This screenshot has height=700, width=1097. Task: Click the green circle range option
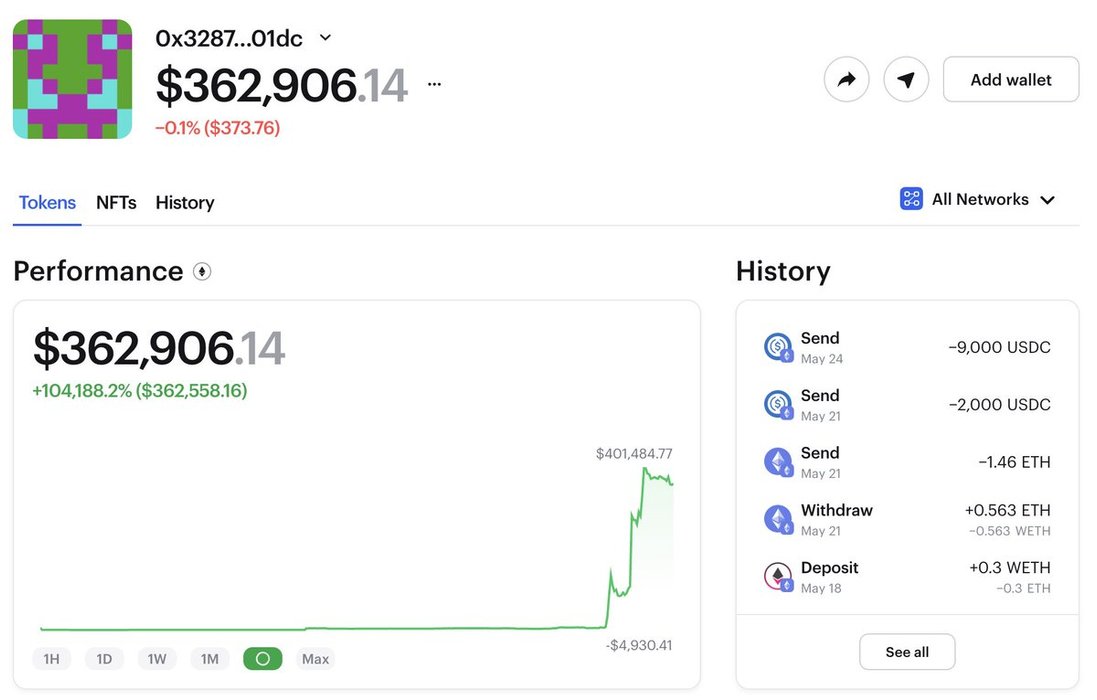(263, 659)
